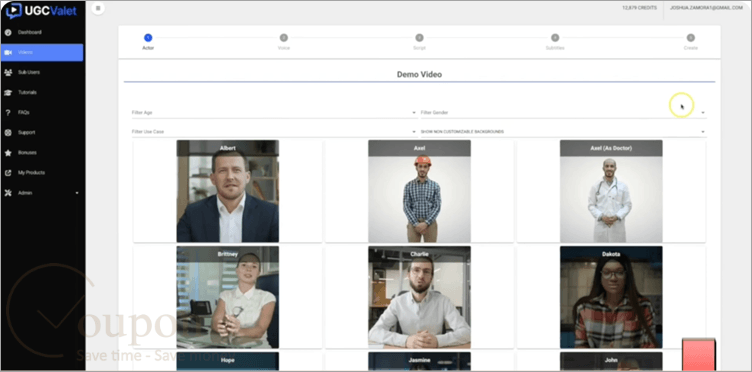Select the Albert actor thumbnail

tap(228, 191)
